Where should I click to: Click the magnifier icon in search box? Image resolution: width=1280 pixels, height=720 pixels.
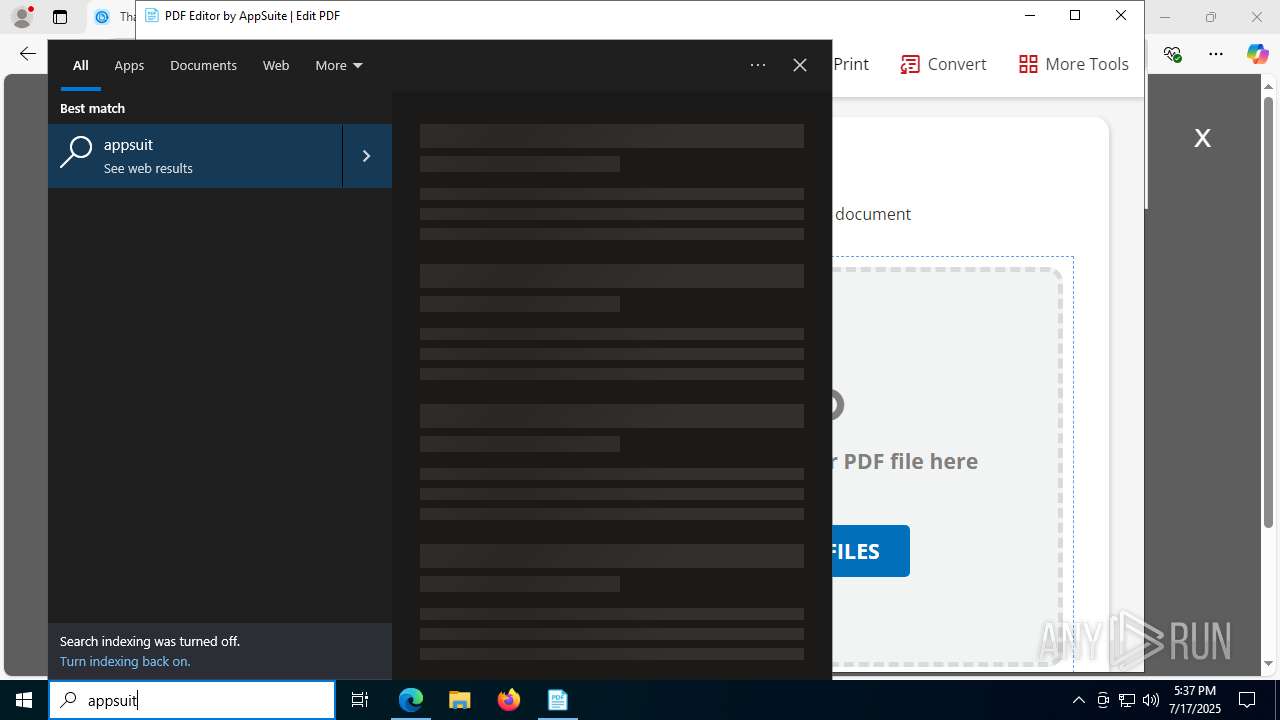(x=69, y=700)
